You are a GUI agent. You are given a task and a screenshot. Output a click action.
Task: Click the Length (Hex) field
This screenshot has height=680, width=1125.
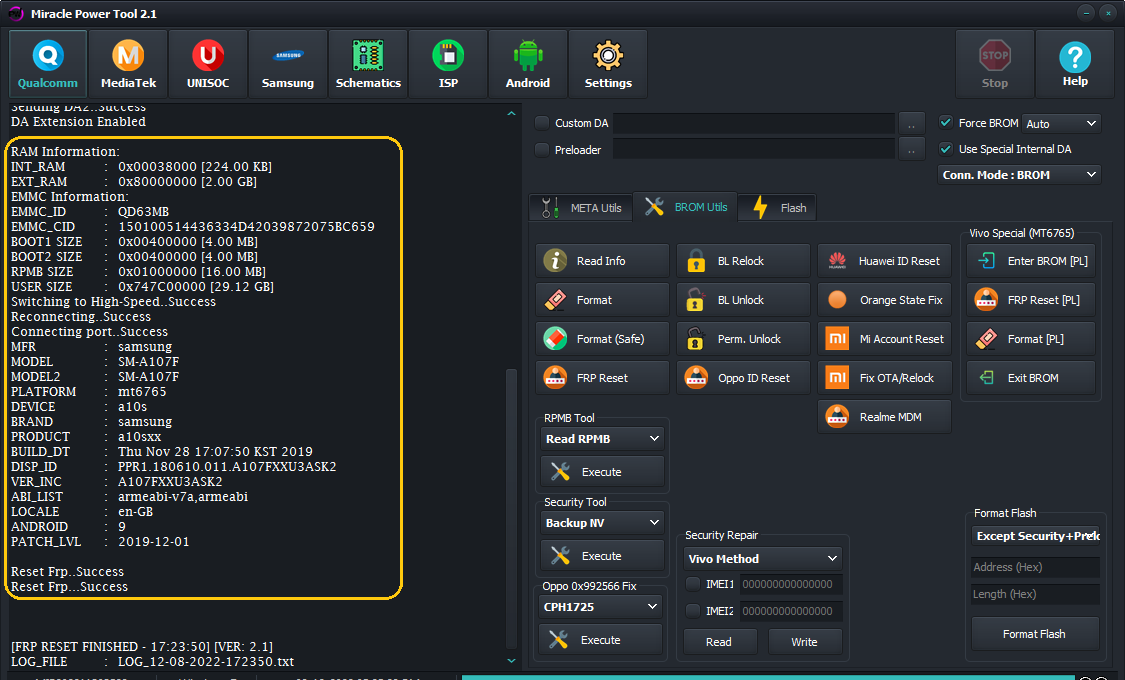coord(1035,594)
